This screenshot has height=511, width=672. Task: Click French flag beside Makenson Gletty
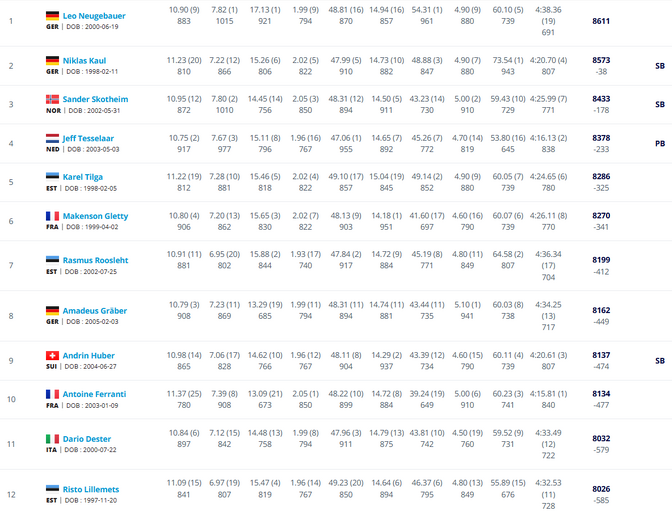pos(52,216)
